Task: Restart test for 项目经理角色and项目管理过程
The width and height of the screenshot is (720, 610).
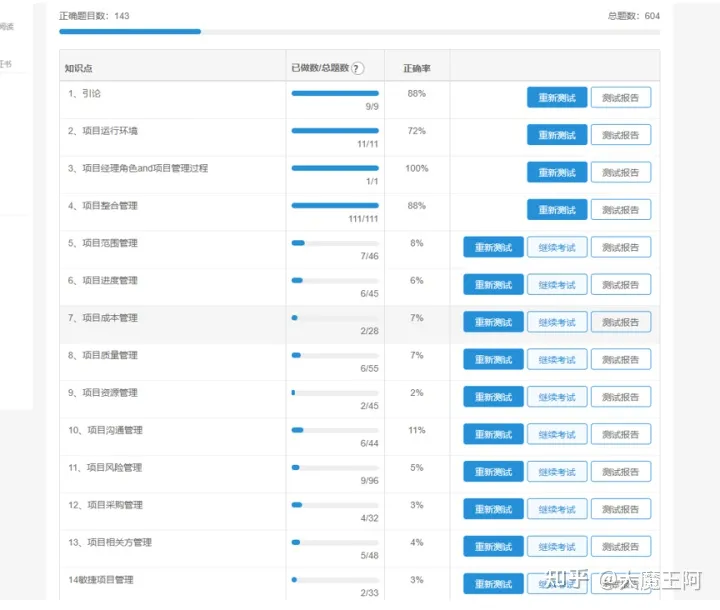Action: (x=557, y=172)
